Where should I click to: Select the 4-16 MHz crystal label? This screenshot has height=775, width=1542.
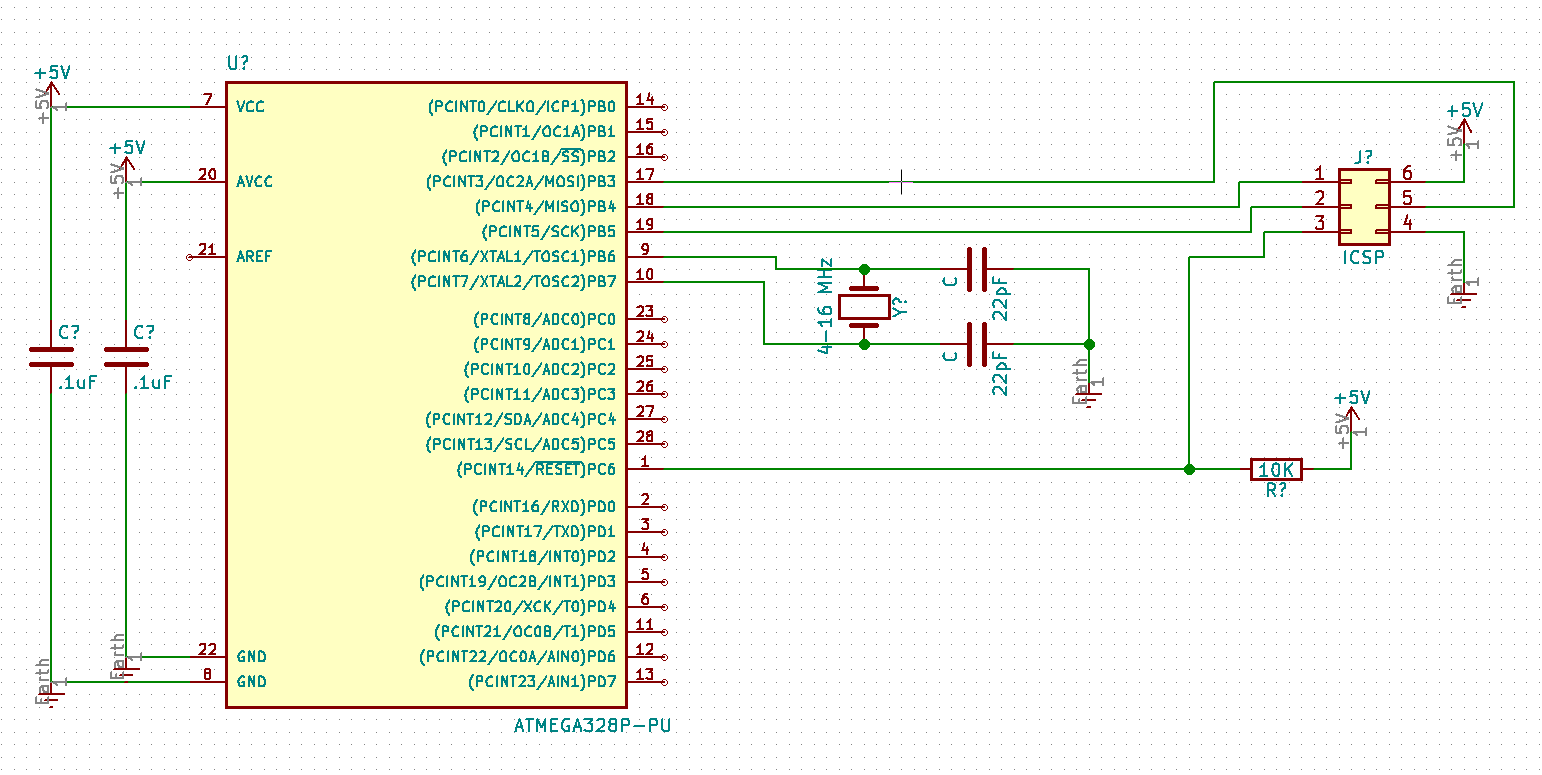(825, 307)
